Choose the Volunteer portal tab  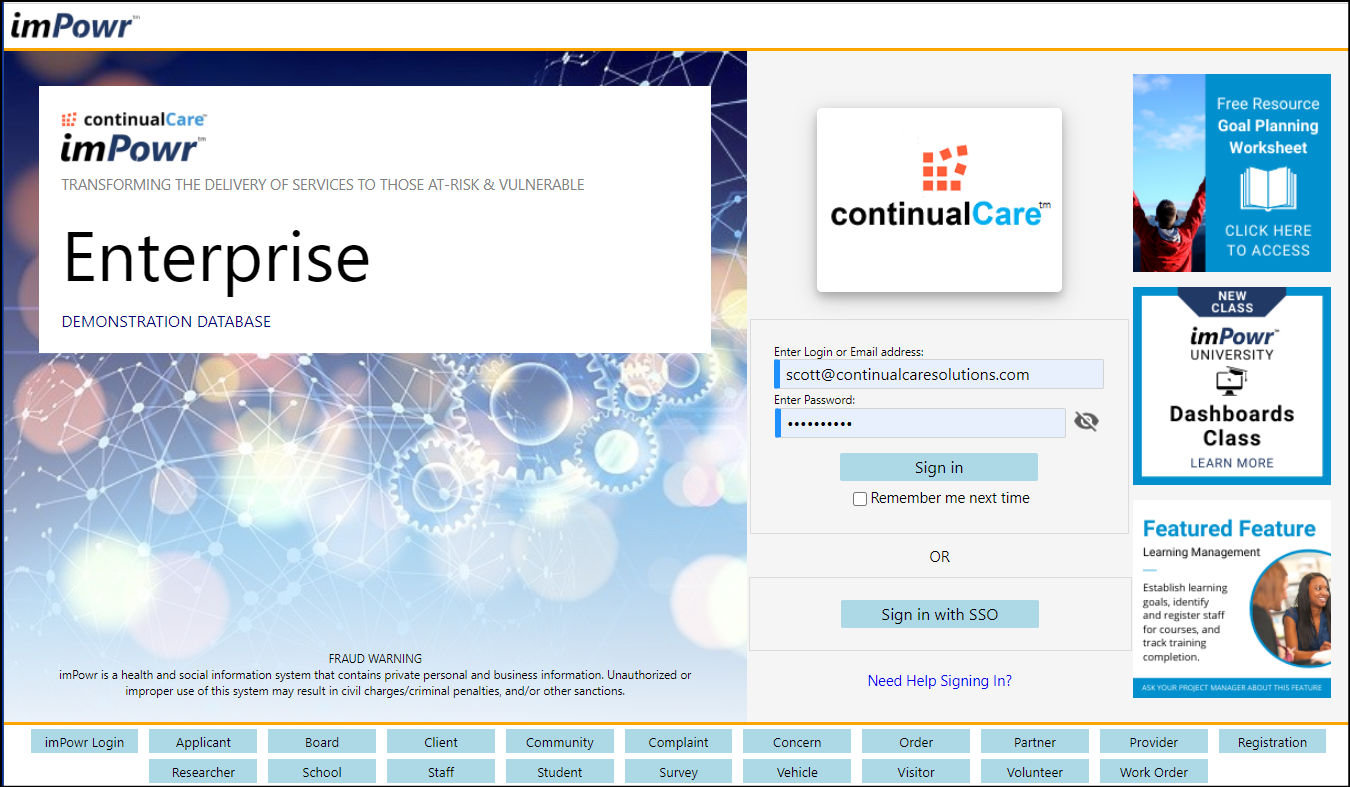click(1035, 772)
